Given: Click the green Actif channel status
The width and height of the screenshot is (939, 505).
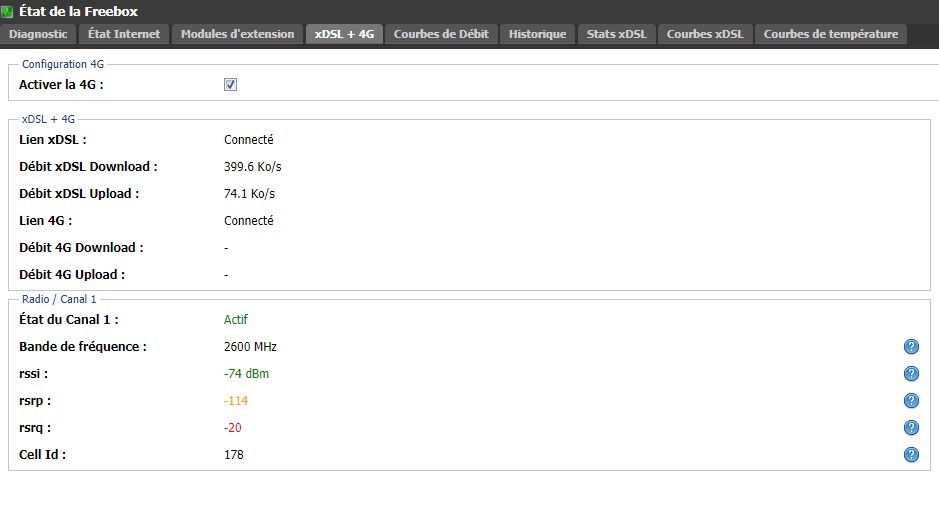Looking at the screenshot, I should point(235,319).
